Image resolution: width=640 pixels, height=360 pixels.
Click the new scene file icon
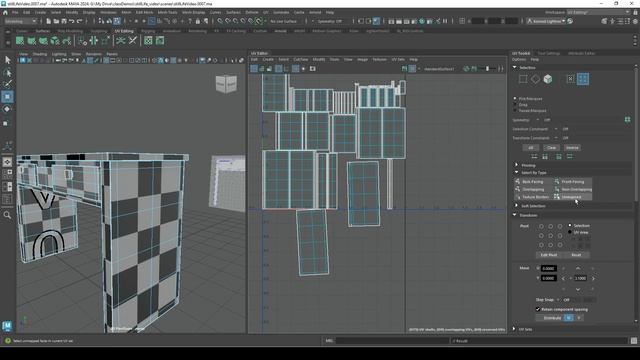coord(49,21)
